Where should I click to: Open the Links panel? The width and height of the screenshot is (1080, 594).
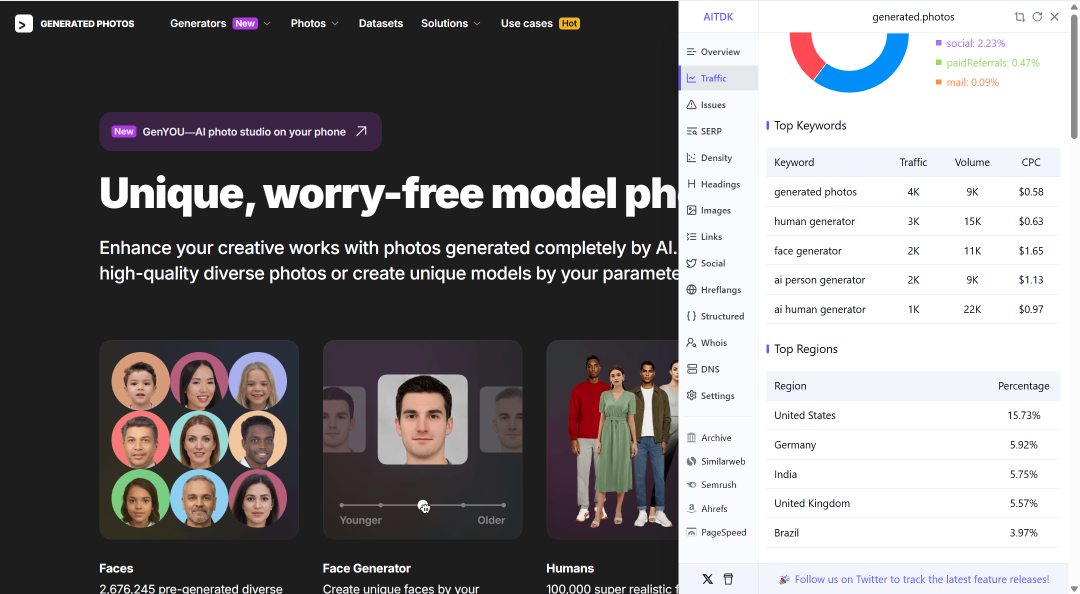point(718,236)
